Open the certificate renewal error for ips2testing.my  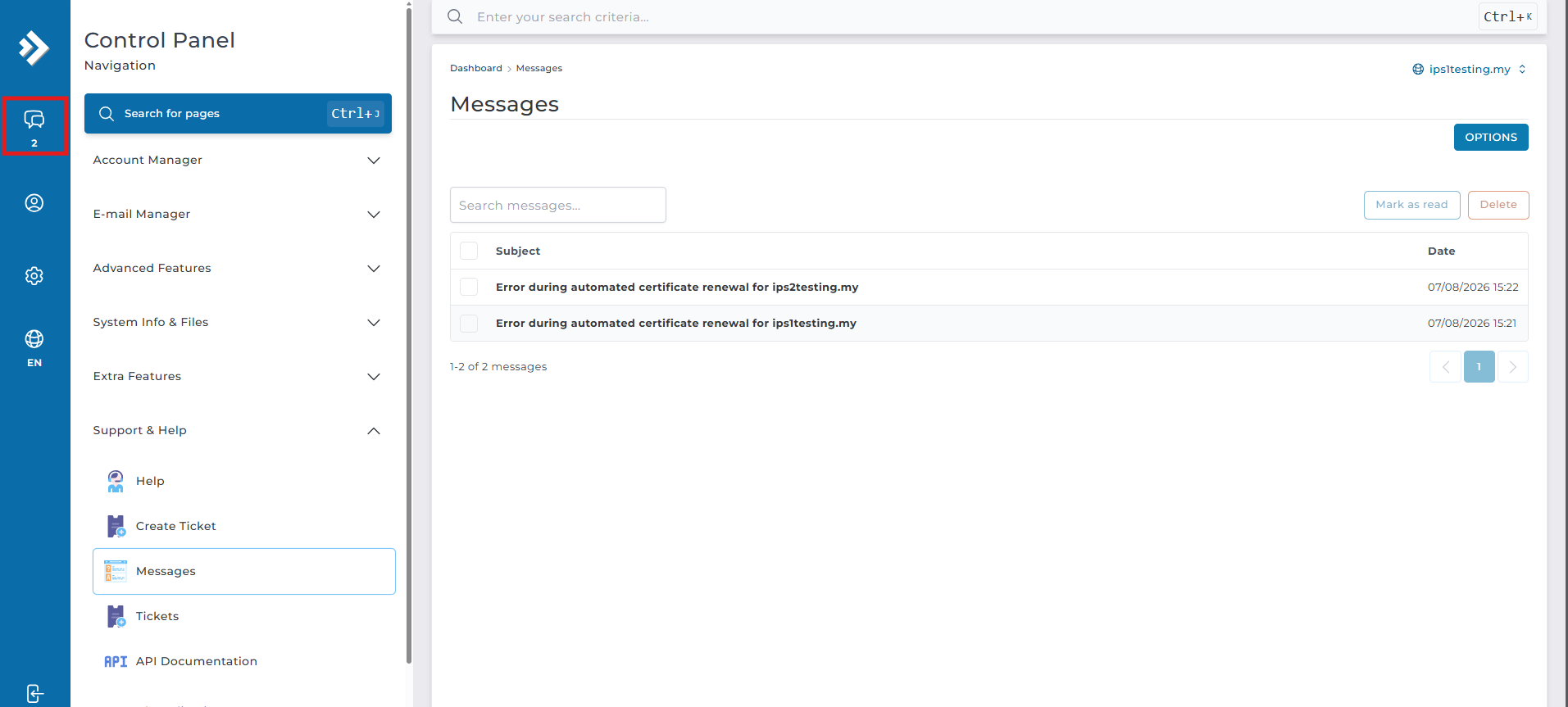tap(677, 287)
